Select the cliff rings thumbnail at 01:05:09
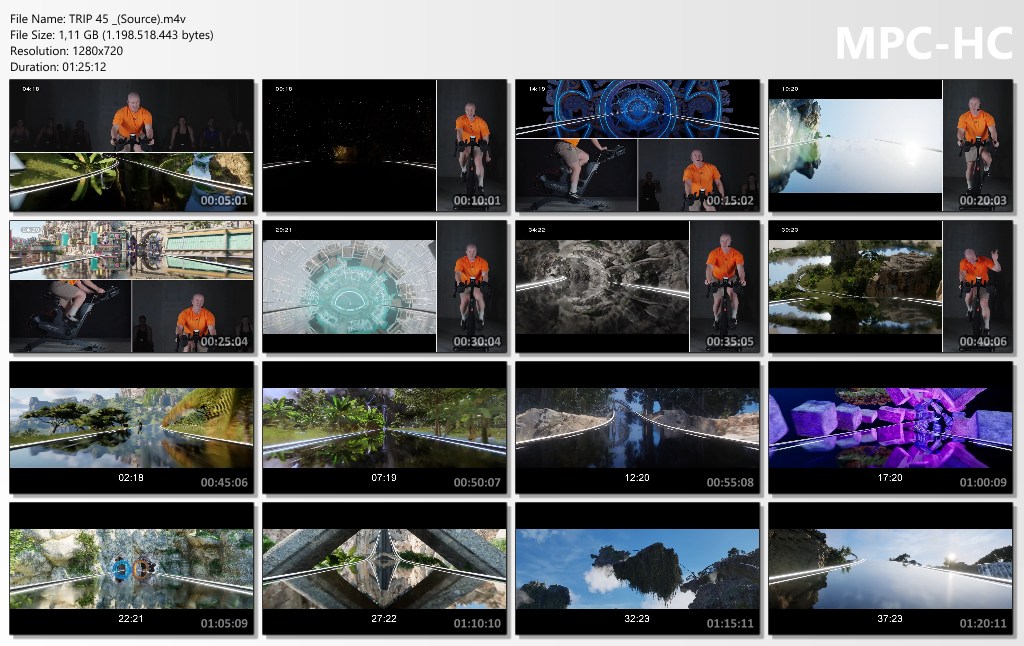The height and width of the screenshot is (646, 1024). tap(131, 569)
